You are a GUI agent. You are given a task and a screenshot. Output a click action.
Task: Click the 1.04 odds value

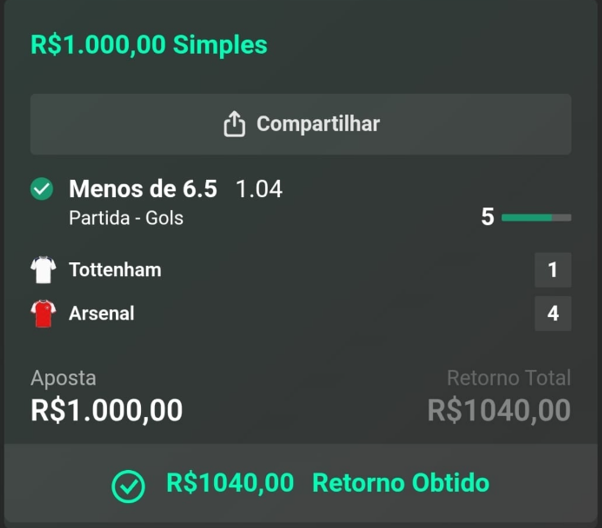pyautogui.click(x=259, y=189)
